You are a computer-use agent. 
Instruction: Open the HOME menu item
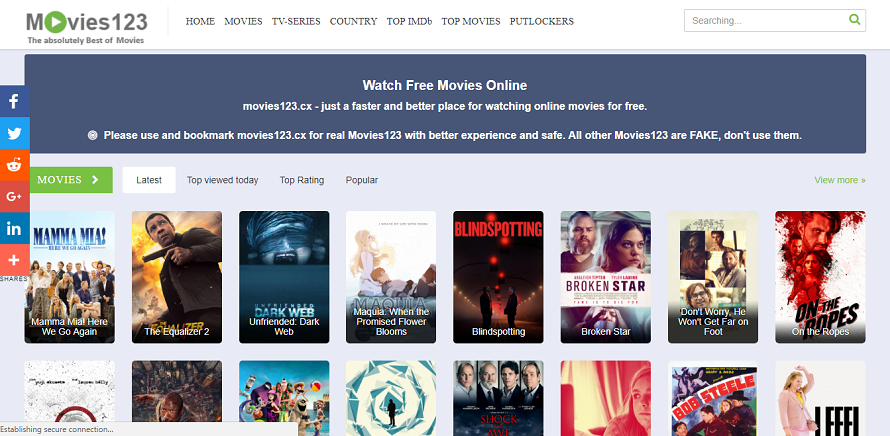200,22
